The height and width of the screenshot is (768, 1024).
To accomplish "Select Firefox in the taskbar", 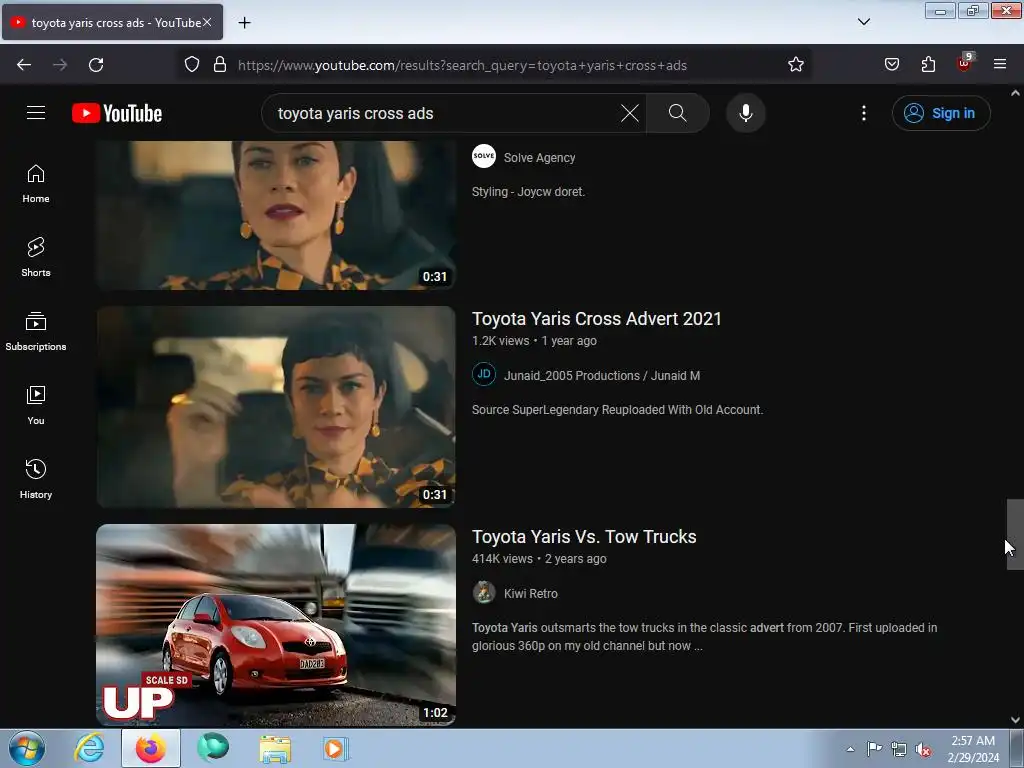I will coord(150,748).
